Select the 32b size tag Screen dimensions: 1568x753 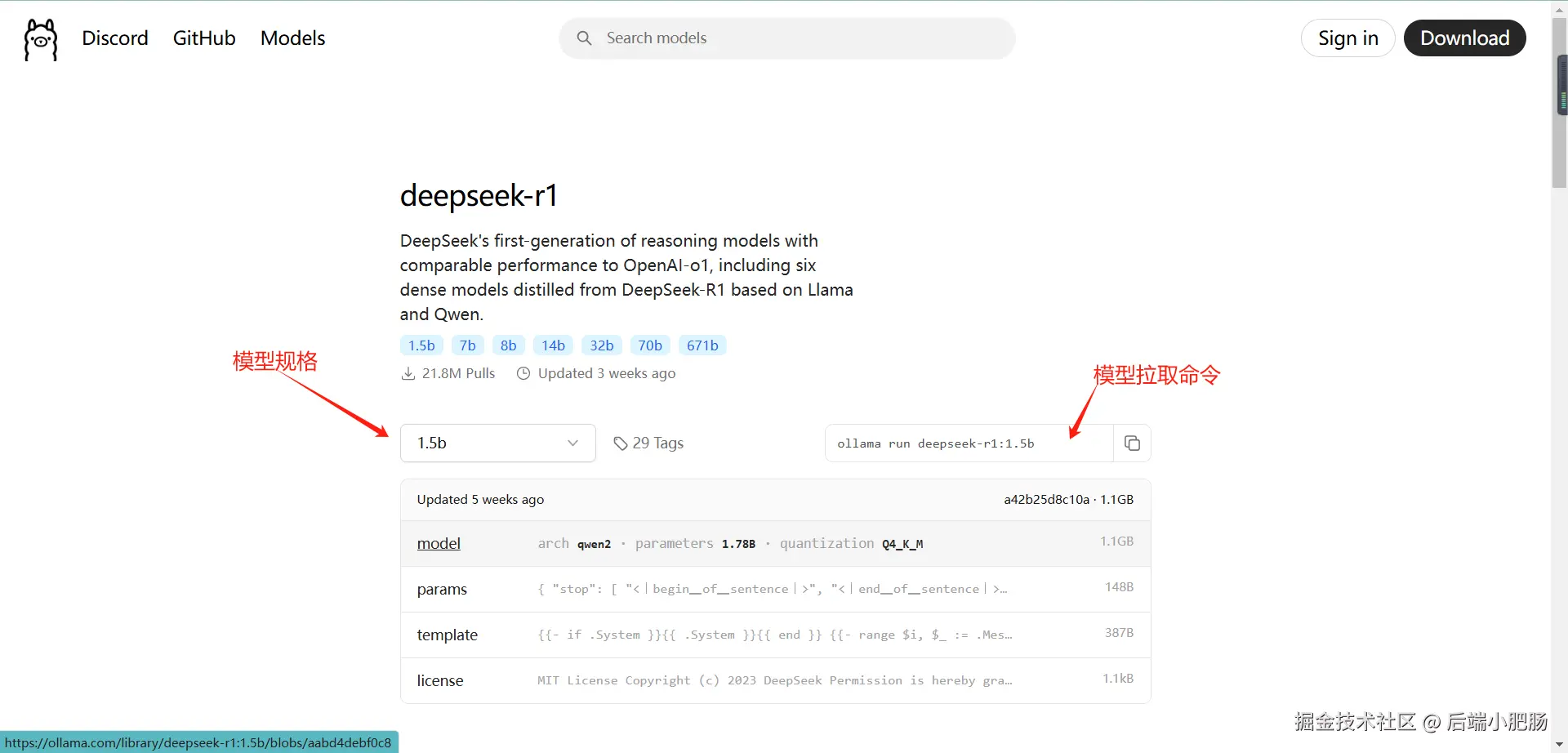click(602, 345)
